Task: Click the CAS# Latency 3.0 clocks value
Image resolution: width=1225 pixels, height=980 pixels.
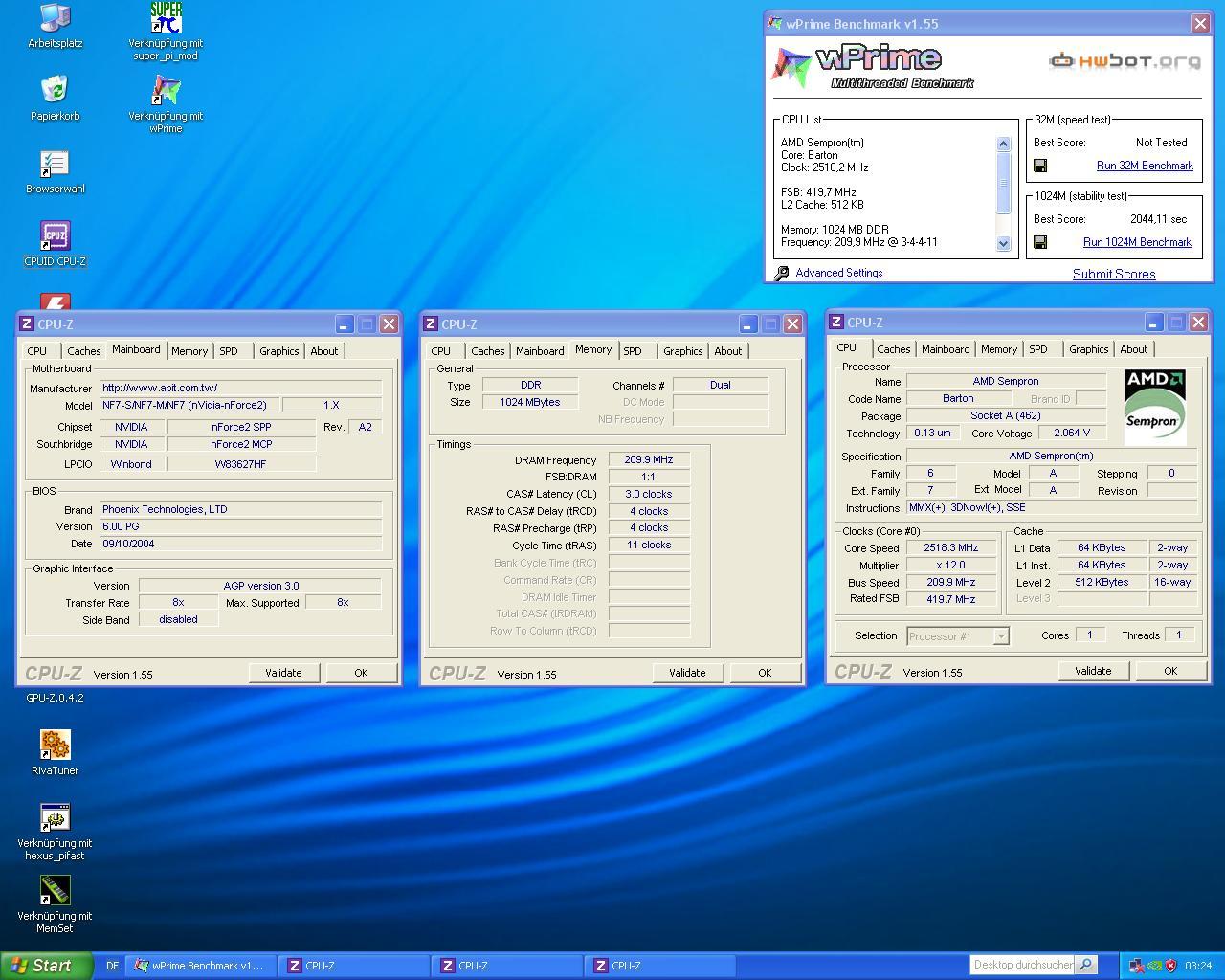Action: pyautogui.click(x=649, y=495)
